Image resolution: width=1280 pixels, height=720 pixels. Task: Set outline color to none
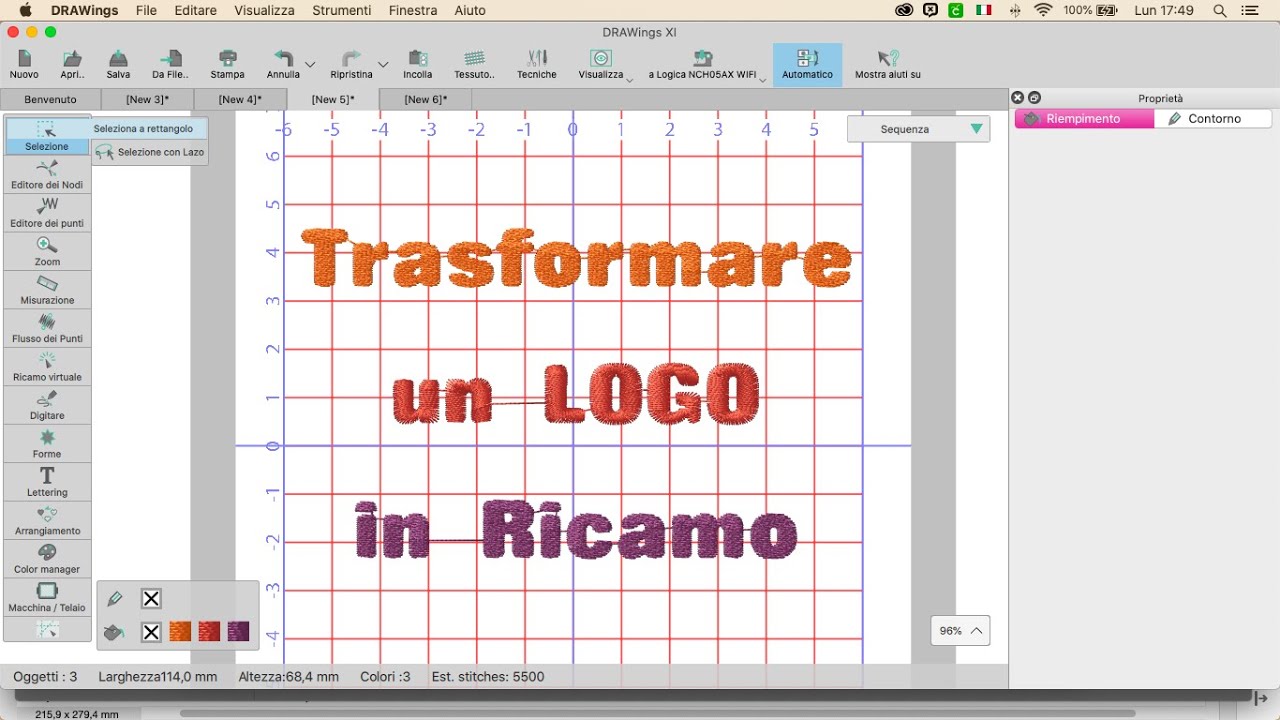(x=151, y=599)
